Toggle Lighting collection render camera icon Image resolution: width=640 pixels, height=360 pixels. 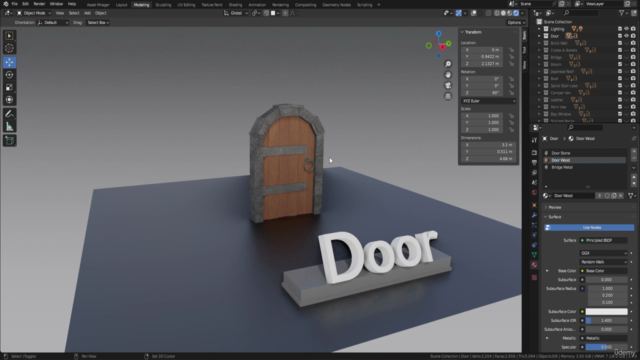[x=633, y=29]
